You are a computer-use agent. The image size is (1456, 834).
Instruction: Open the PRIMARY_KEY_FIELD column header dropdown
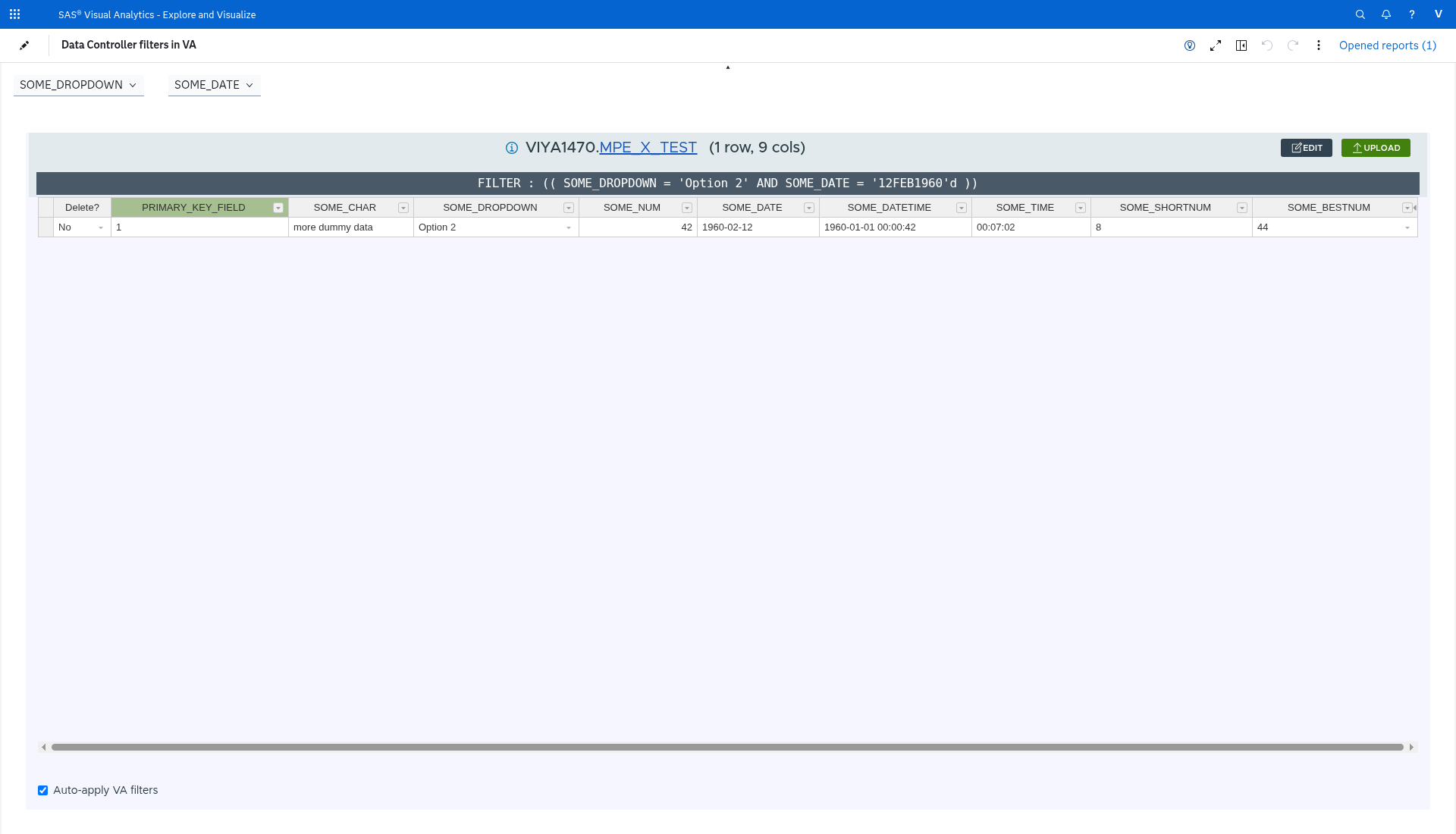[278, 208]
